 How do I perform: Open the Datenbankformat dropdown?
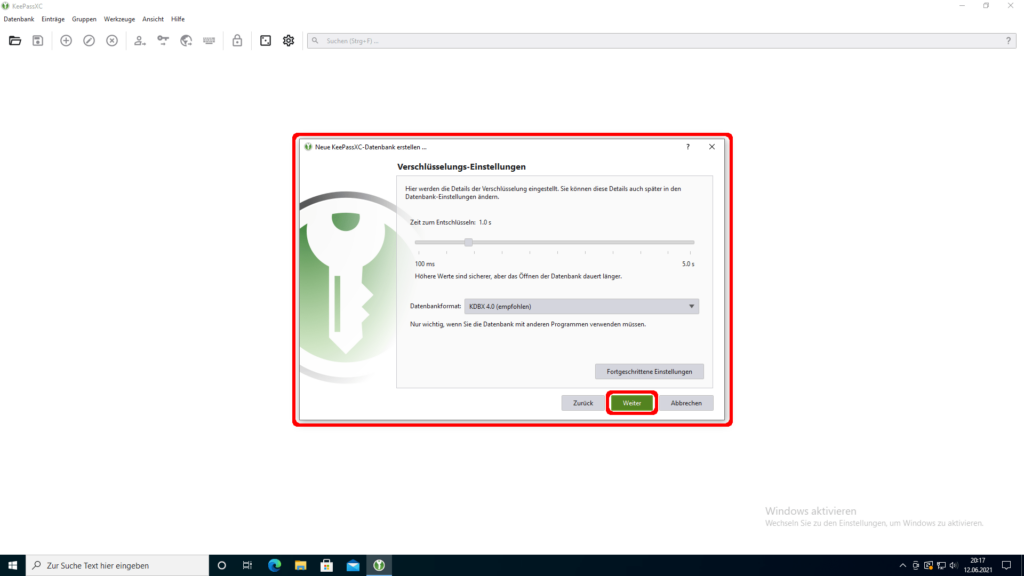(581, 306)
